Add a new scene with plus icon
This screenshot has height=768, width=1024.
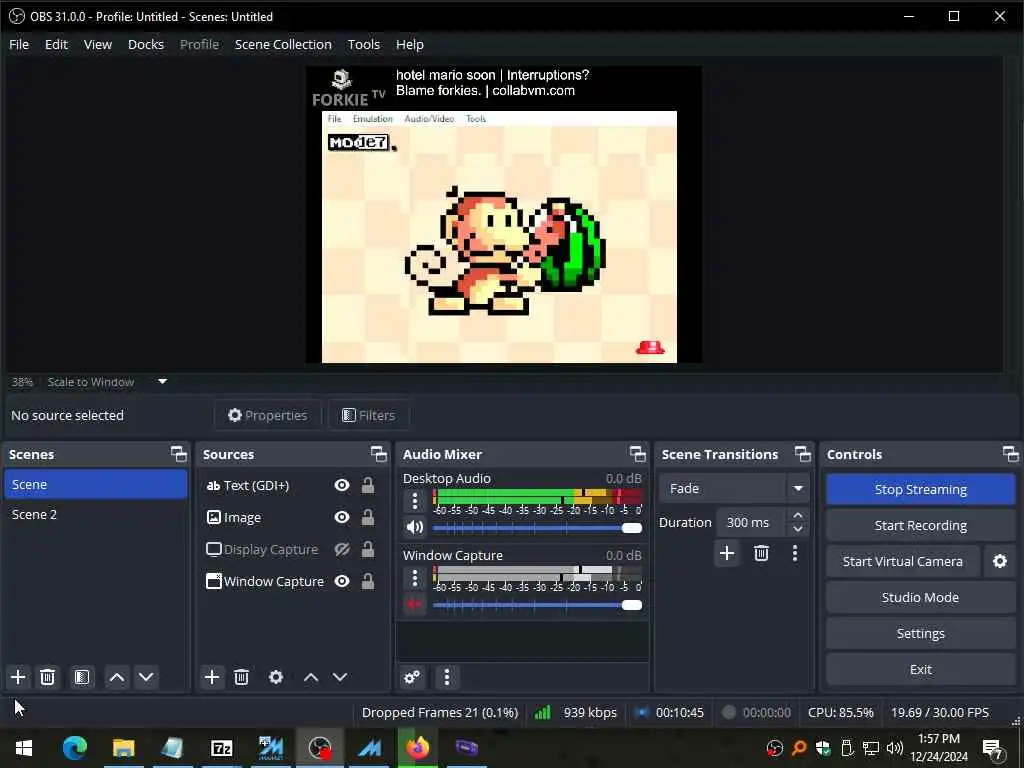pyautogui.click(x=18, y=677)
